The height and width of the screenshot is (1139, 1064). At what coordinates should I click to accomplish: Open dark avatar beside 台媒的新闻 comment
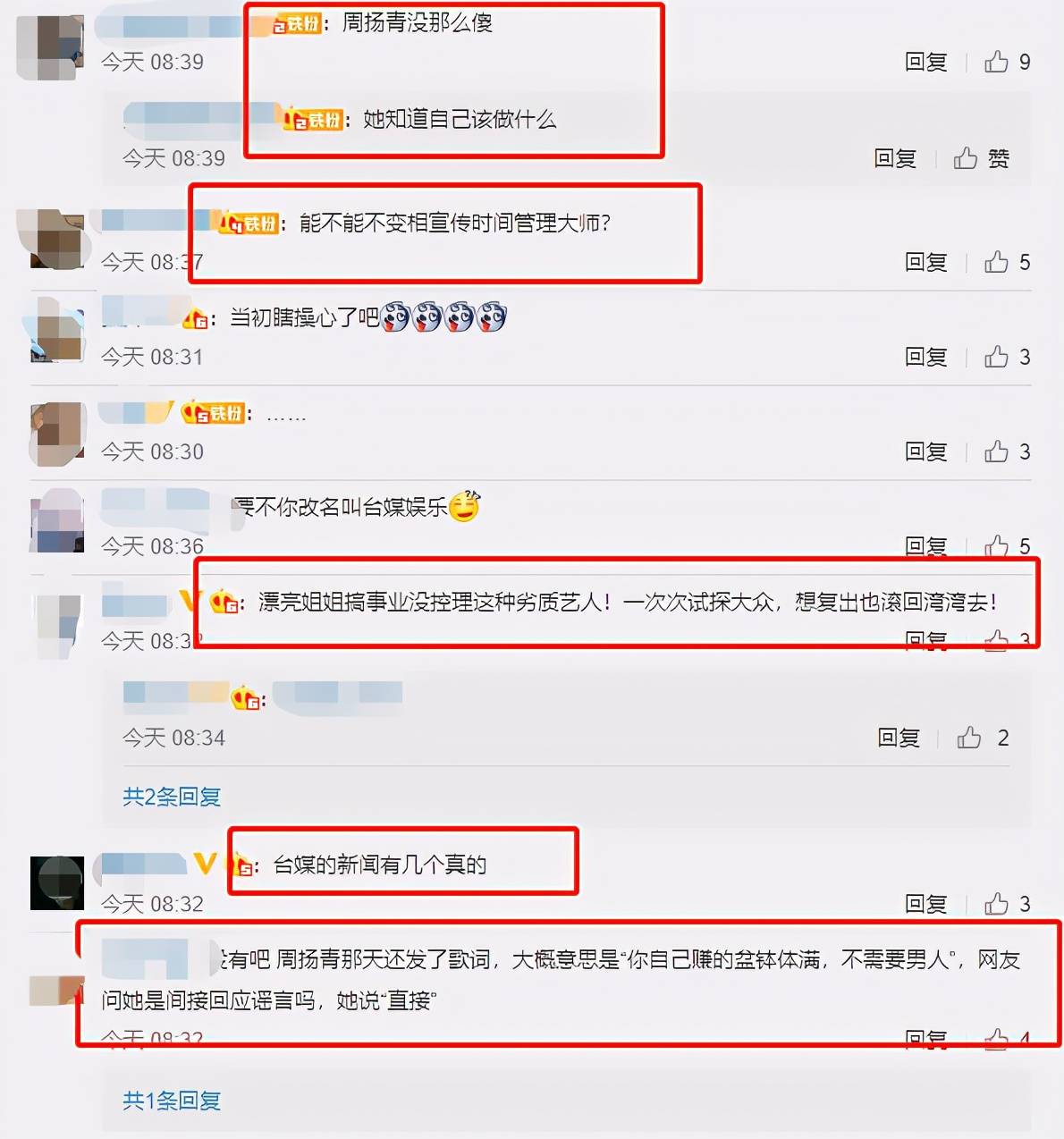pyautogui.click(x=57, y=882)
